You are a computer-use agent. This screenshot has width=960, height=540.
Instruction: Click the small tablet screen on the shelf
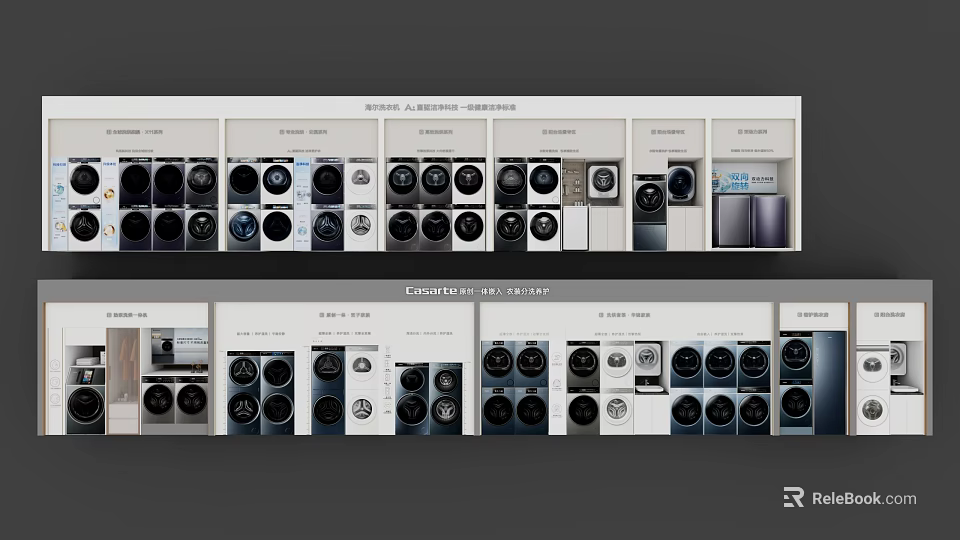click(x=85, y=376)
